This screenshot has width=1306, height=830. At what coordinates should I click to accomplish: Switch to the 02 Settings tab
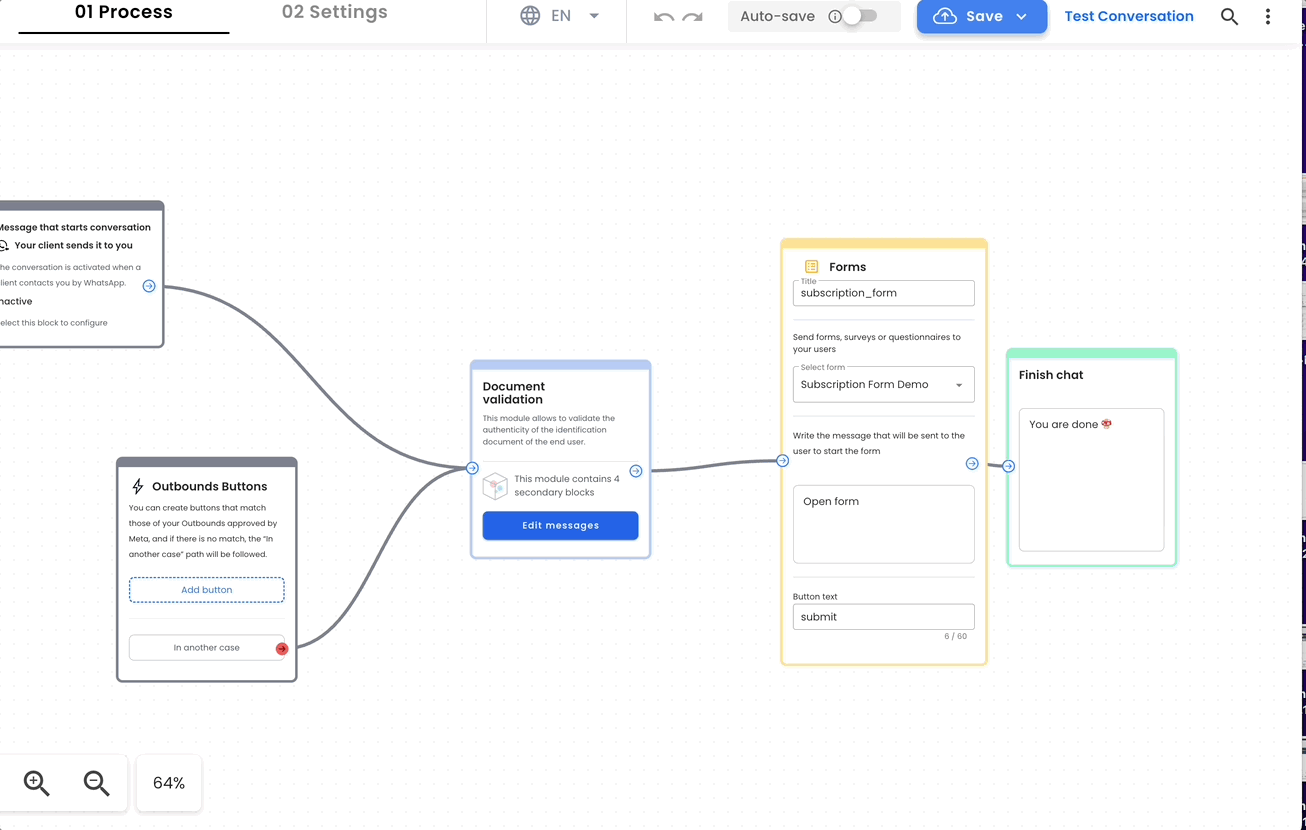[x=334, y=13]
